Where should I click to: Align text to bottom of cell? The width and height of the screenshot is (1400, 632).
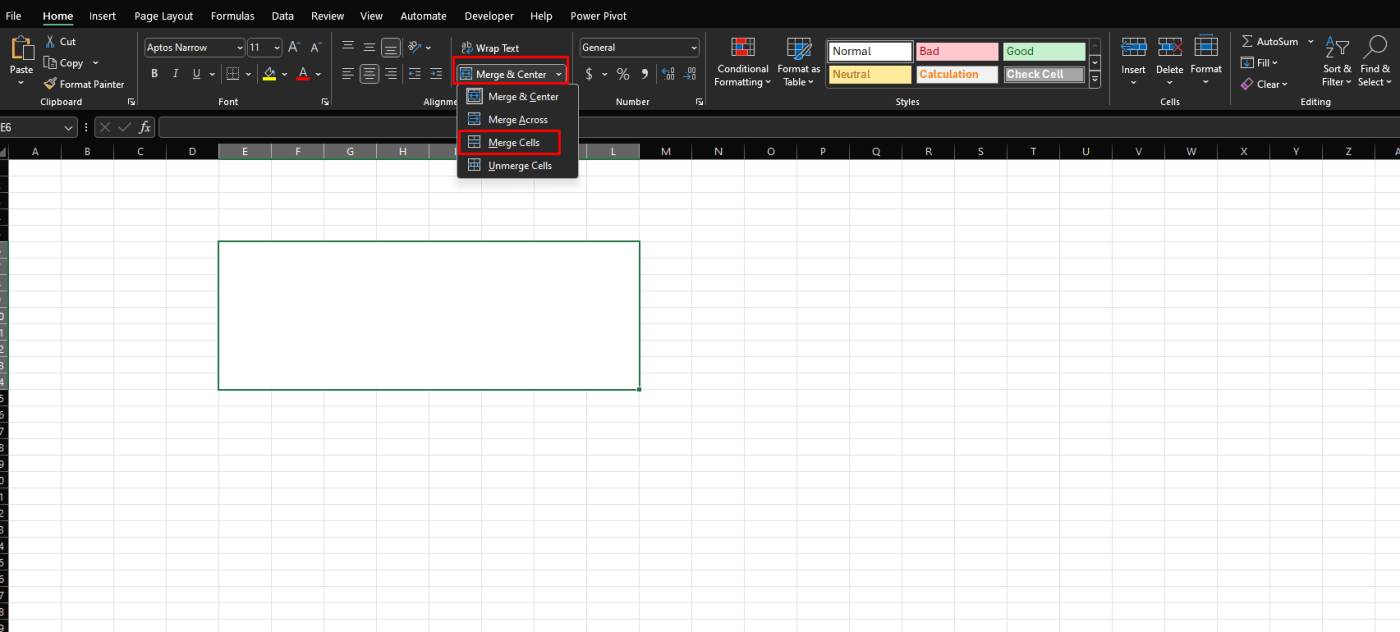[391, 47]
